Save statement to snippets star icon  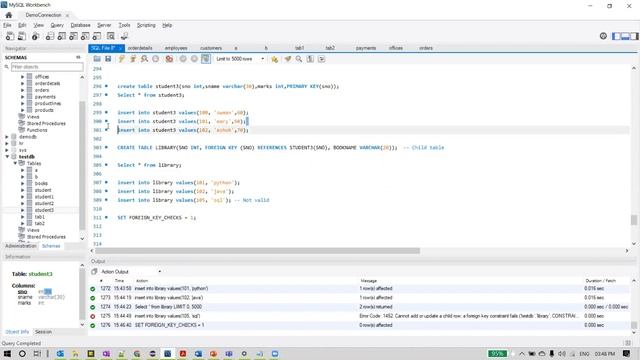coord(275,59)
